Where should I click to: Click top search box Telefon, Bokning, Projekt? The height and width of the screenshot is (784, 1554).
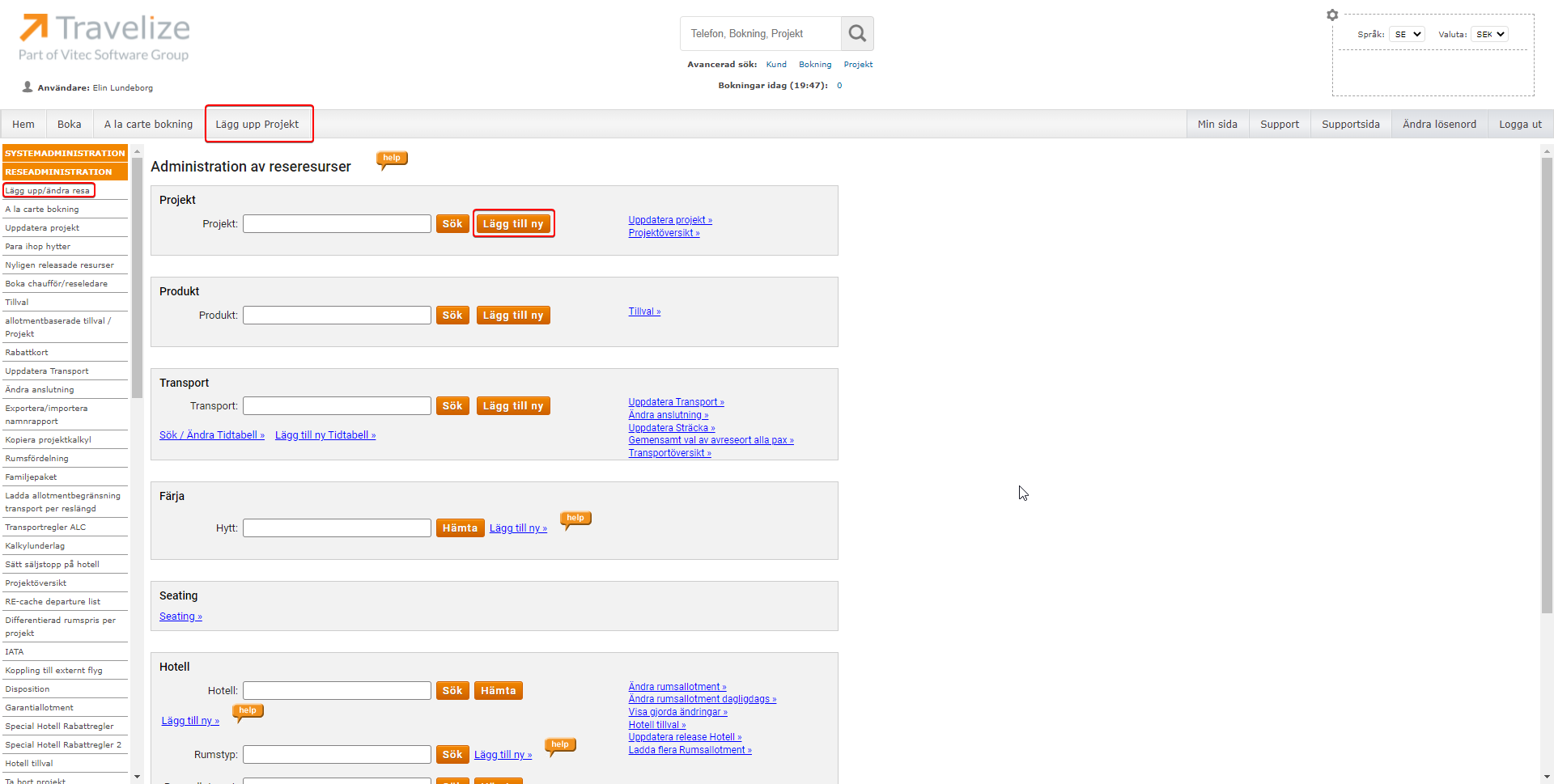(761, 33)
